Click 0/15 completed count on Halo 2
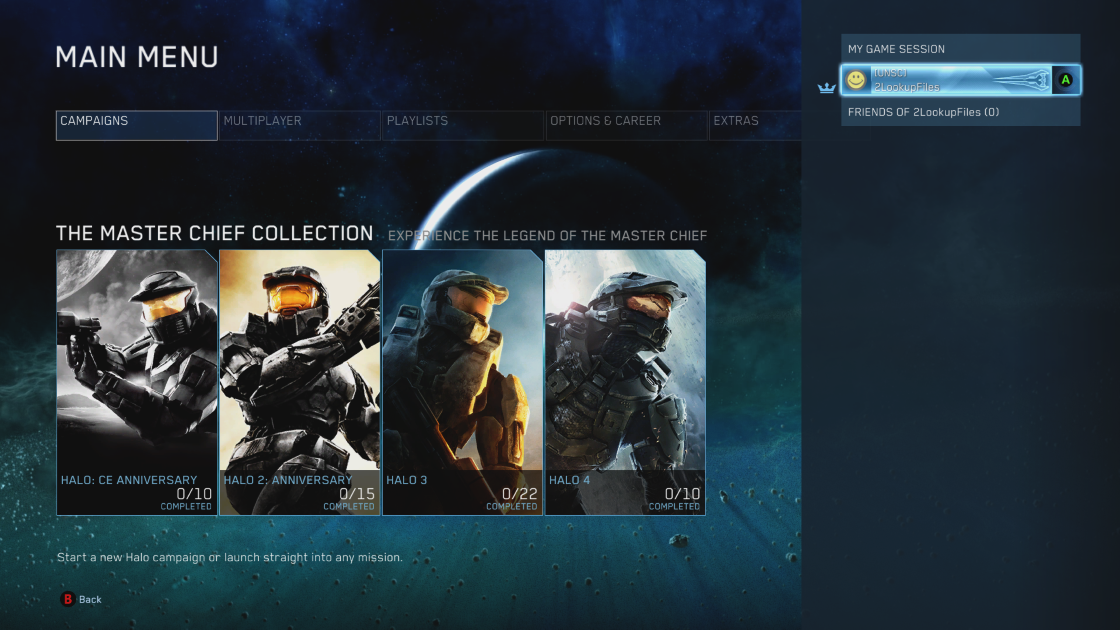1120x630 pixels. coord(356,494)
